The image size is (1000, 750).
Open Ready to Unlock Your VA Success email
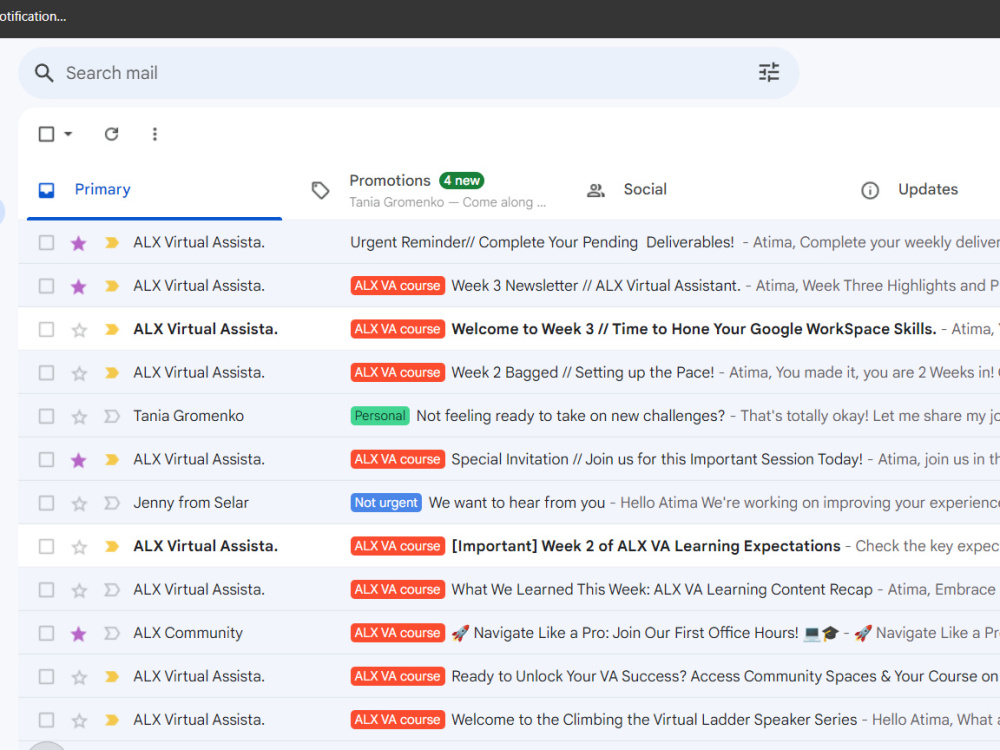tap(724, 676)
